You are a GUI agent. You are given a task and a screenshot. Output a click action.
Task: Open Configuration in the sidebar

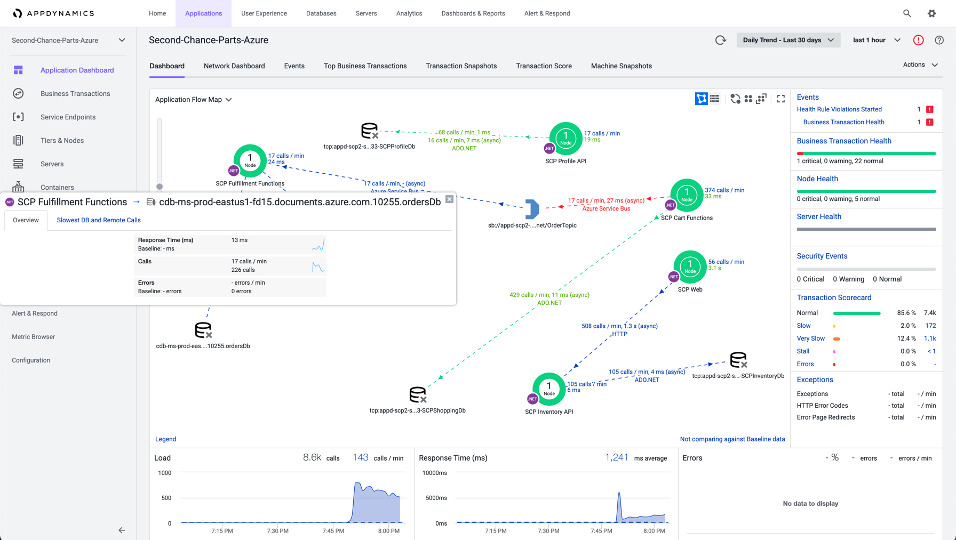31,360
